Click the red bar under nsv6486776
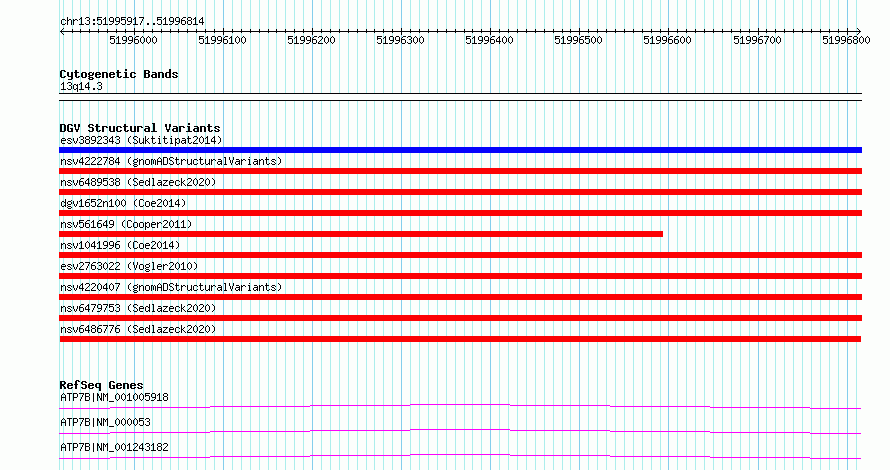The width and height of the screenshot is (890, 470). click(x=460, y=339)
